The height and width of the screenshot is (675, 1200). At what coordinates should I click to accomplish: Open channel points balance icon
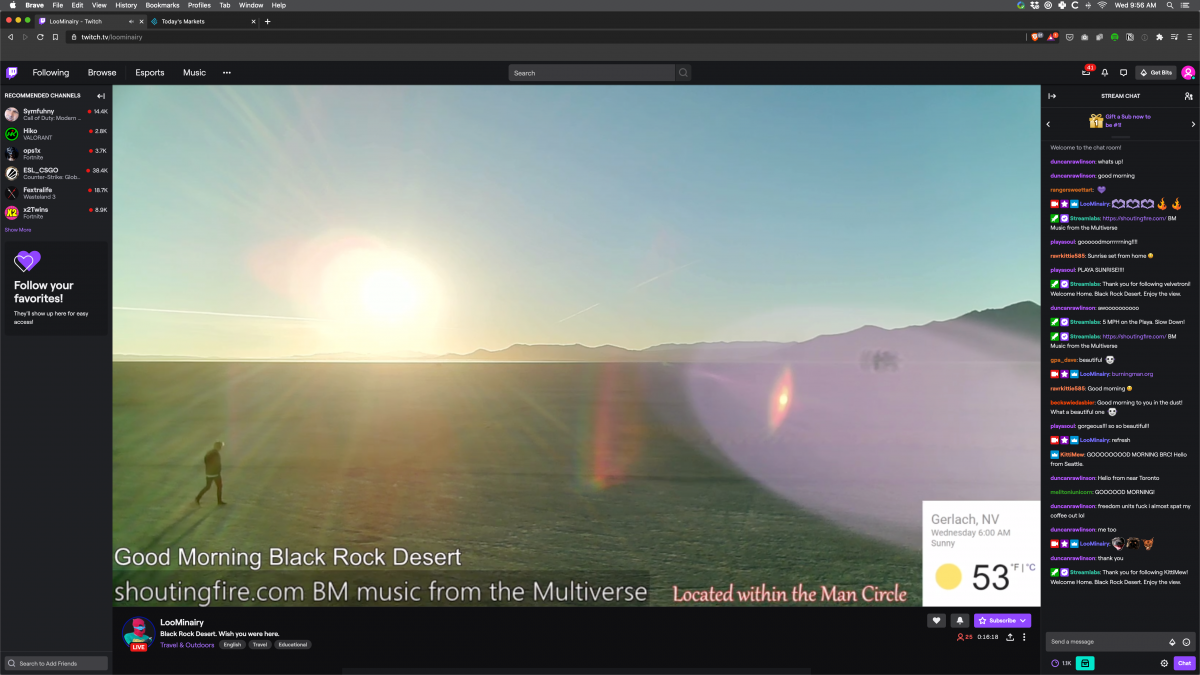tap(1055, 663)
